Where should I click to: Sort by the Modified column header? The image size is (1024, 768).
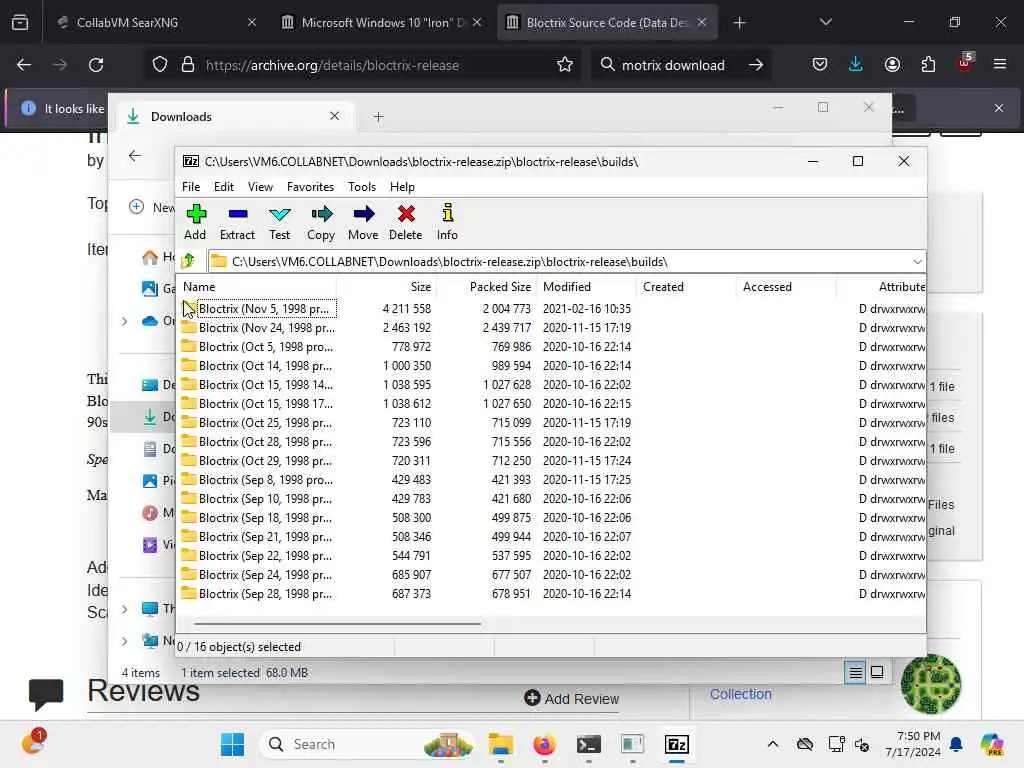pos(586,287)
